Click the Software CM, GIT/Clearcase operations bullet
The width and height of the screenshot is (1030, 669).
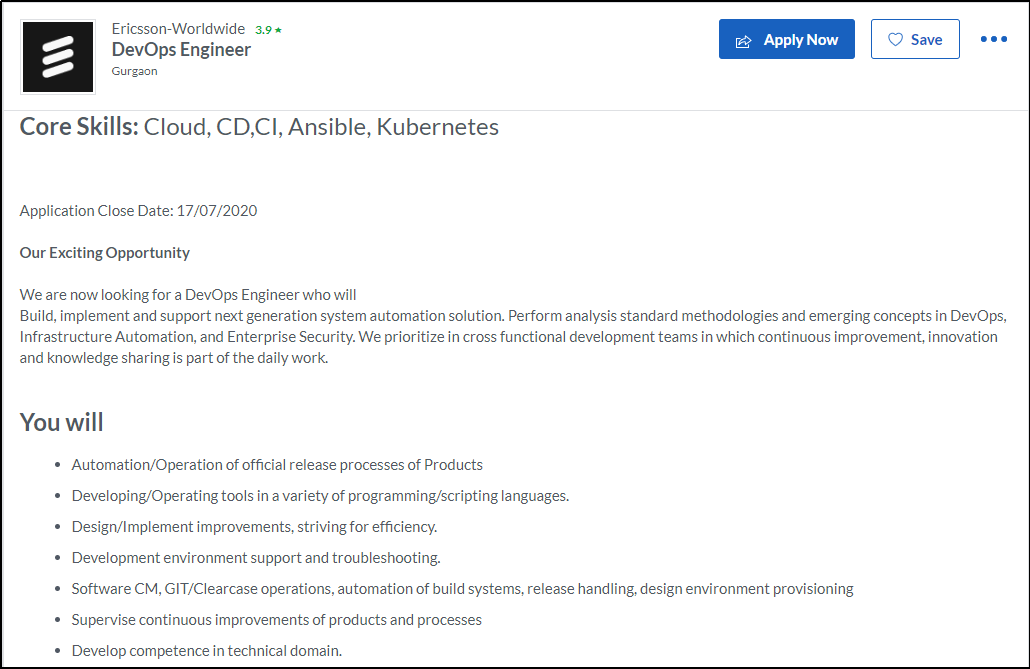(x=462, y=589)
